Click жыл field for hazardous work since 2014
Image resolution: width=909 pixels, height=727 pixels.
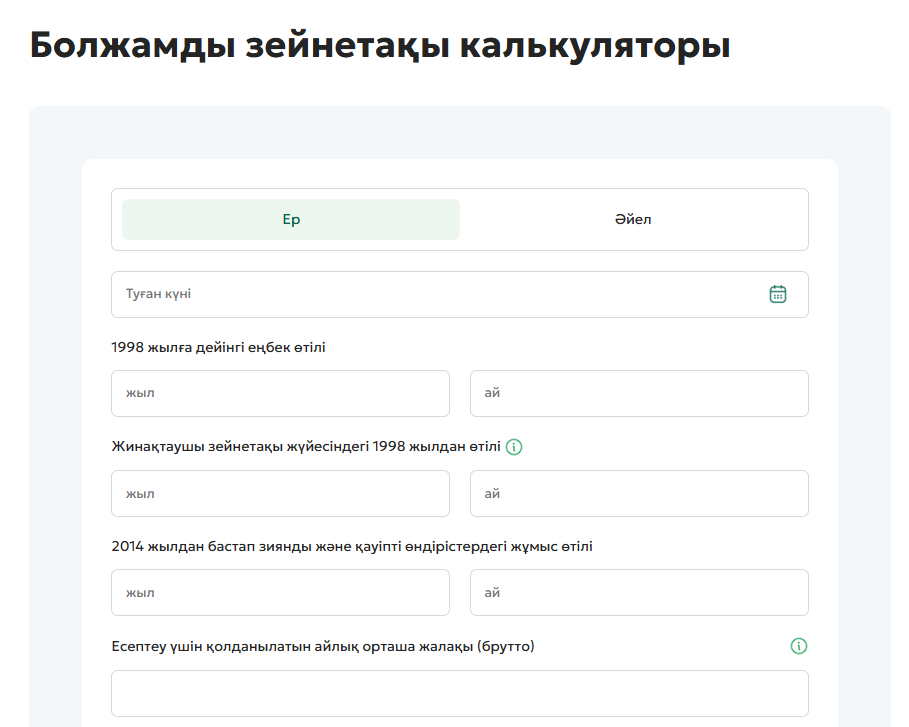280,592
